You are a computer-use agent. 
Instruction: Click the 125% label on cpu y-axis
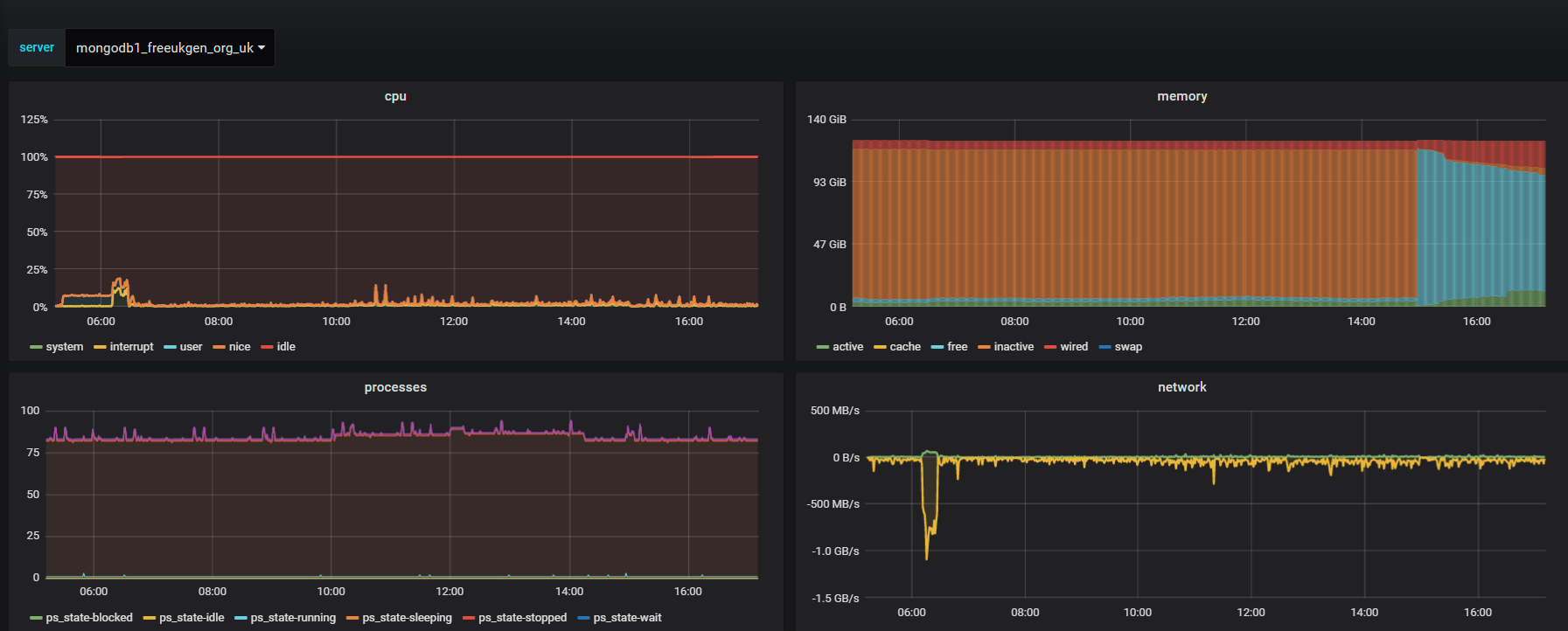click(x=34, y=120)
